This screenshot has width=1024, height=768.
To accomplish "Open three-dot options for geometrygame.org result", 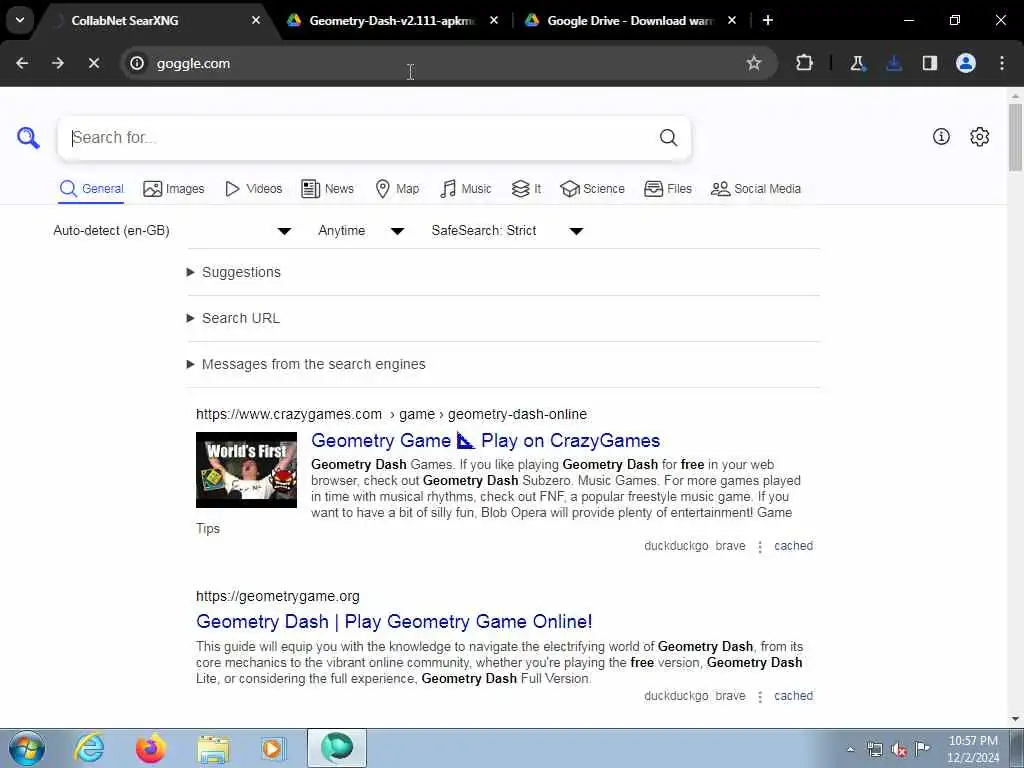I will click(x=760, y=697).
